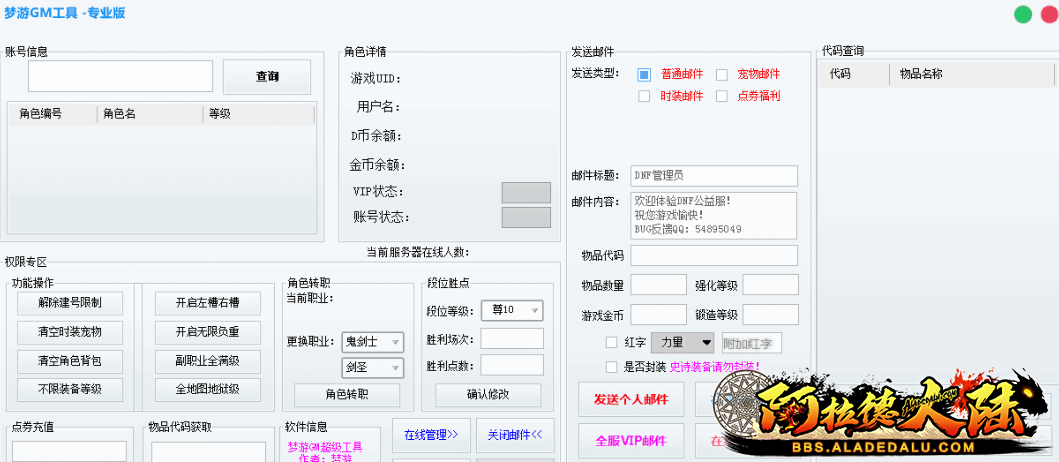The height and width of the screenshot is (462, 1059).
Task: Open the 剑圣 subclass dropdown
Action: pos(373,367)
